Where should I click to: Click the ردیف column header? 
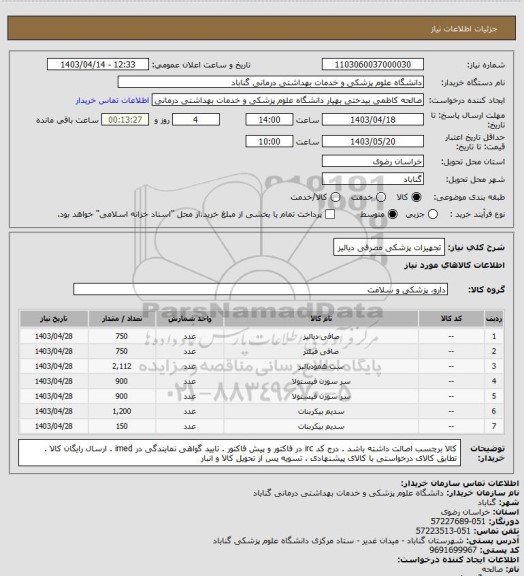pyautogui.click(x=494, y=318)
